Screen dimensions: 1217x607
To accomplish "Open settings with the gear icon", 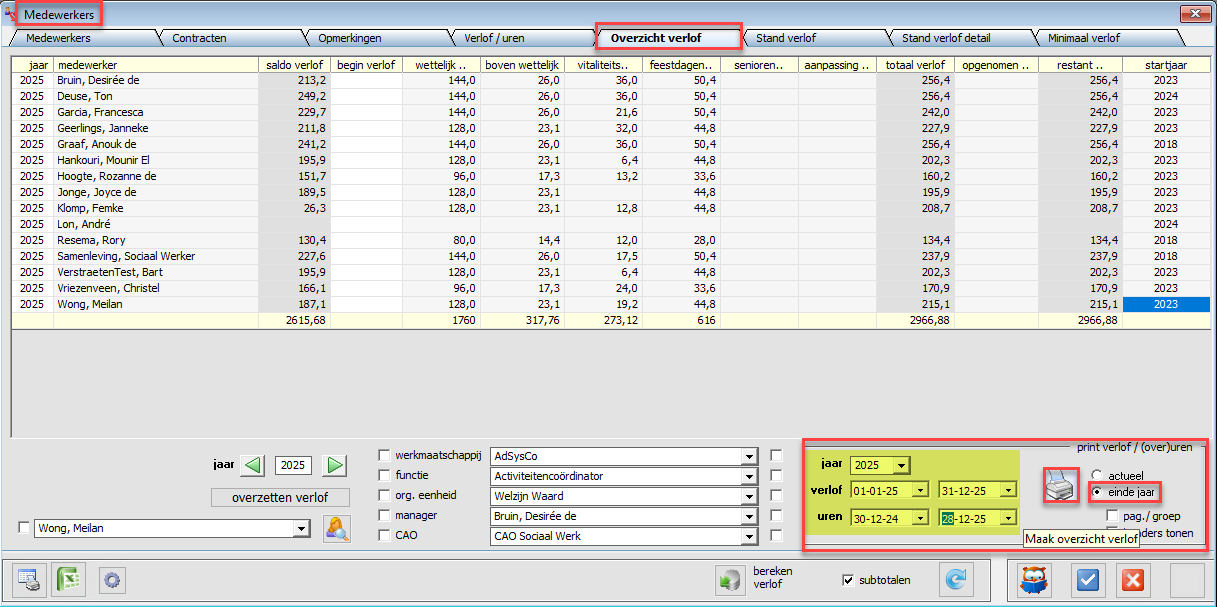I will [112, 580].
